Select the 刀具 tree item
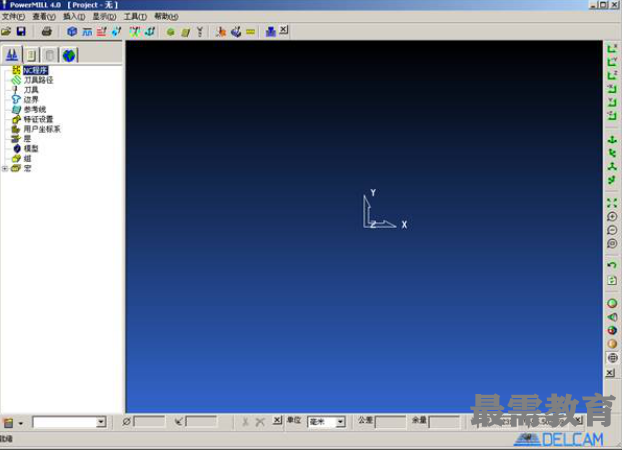The image size is (622, 450). [31, 90]
